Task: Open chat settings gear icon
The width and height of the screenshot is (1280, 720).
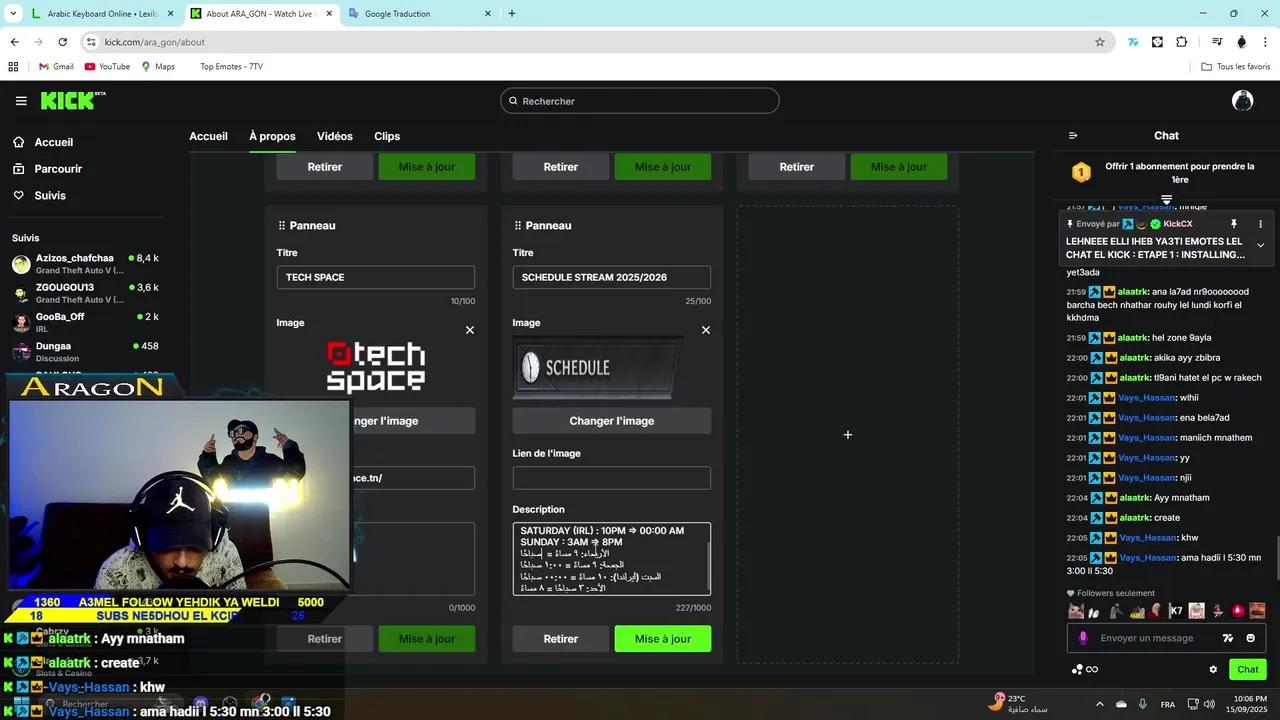Action: pos(1213,670)
